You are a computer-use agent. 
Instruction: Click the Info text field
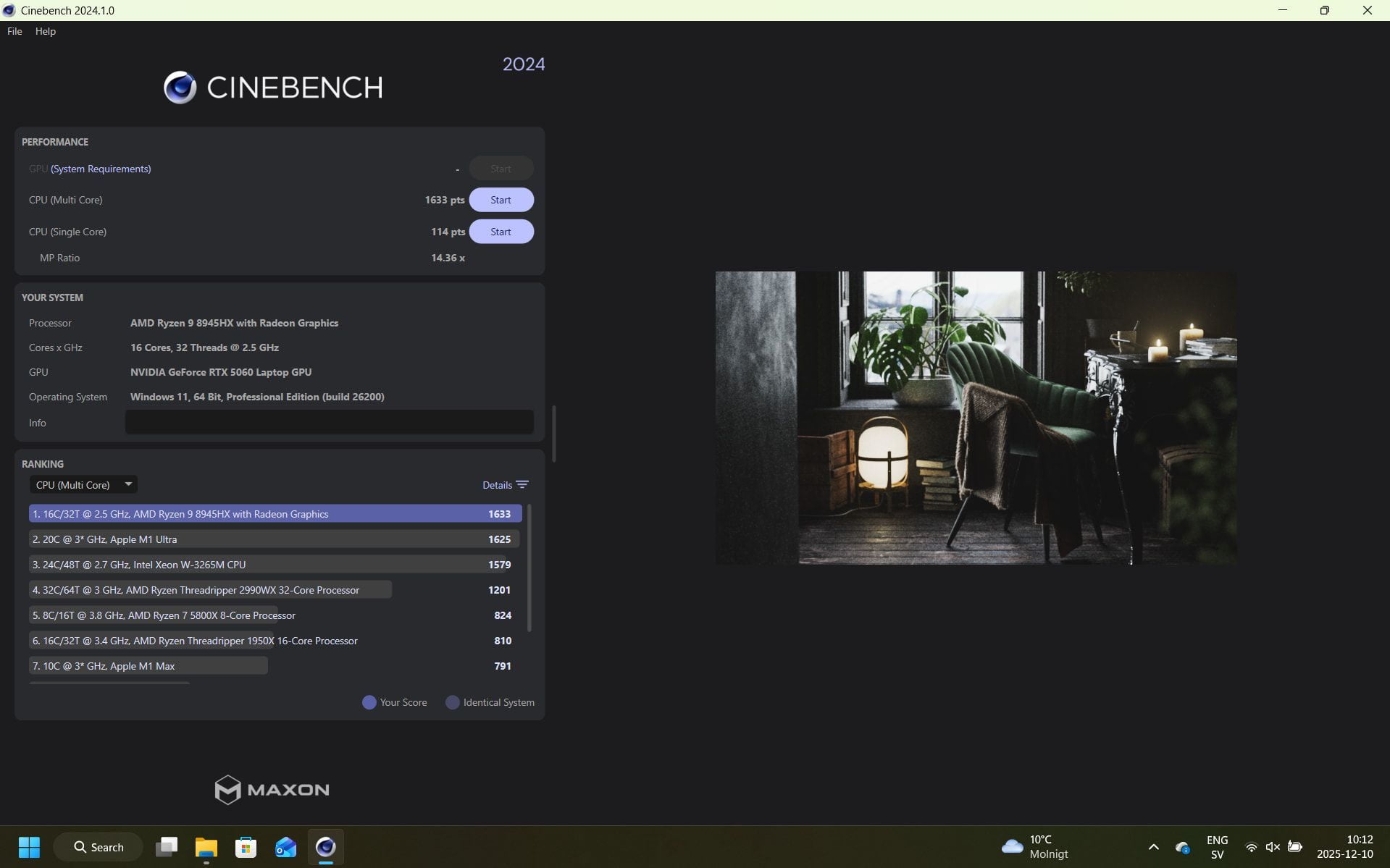329,422
